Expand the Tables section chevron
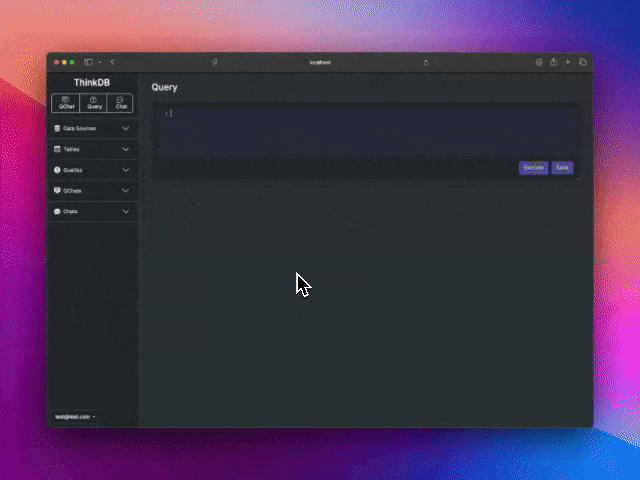Image resolution: width=640 pixels, height=480 pixels. pos(126,149)
